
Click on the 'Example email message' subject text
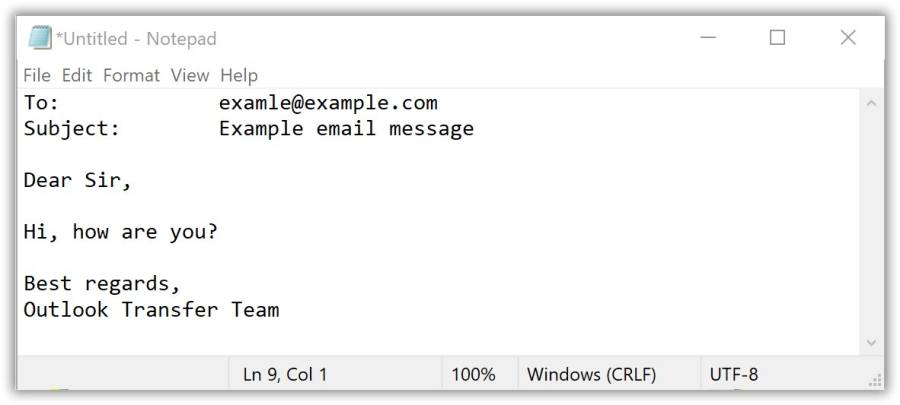pyautogui.click(x=346, y=129)
